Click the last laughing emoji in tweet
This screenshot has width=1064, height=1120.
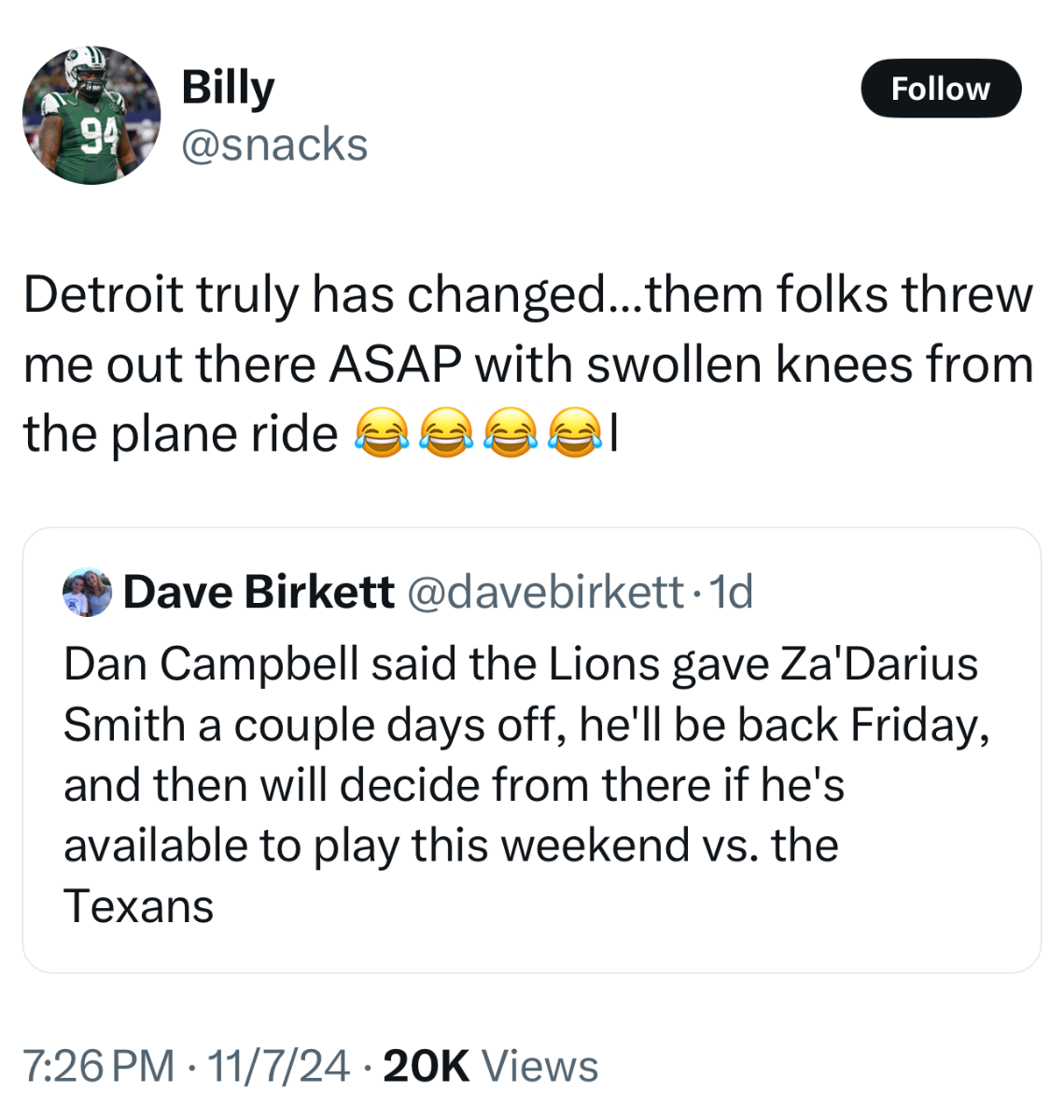(x=576, y=434)
